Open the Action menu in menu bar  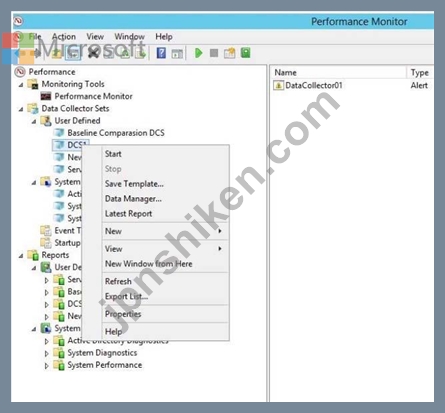(64, 37)
